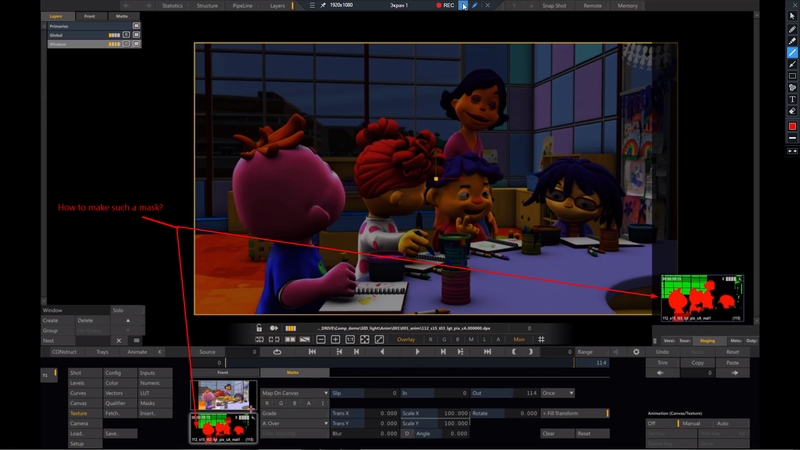
Task: Pick the red color swatch in toolbar
Action: point(793,127)
